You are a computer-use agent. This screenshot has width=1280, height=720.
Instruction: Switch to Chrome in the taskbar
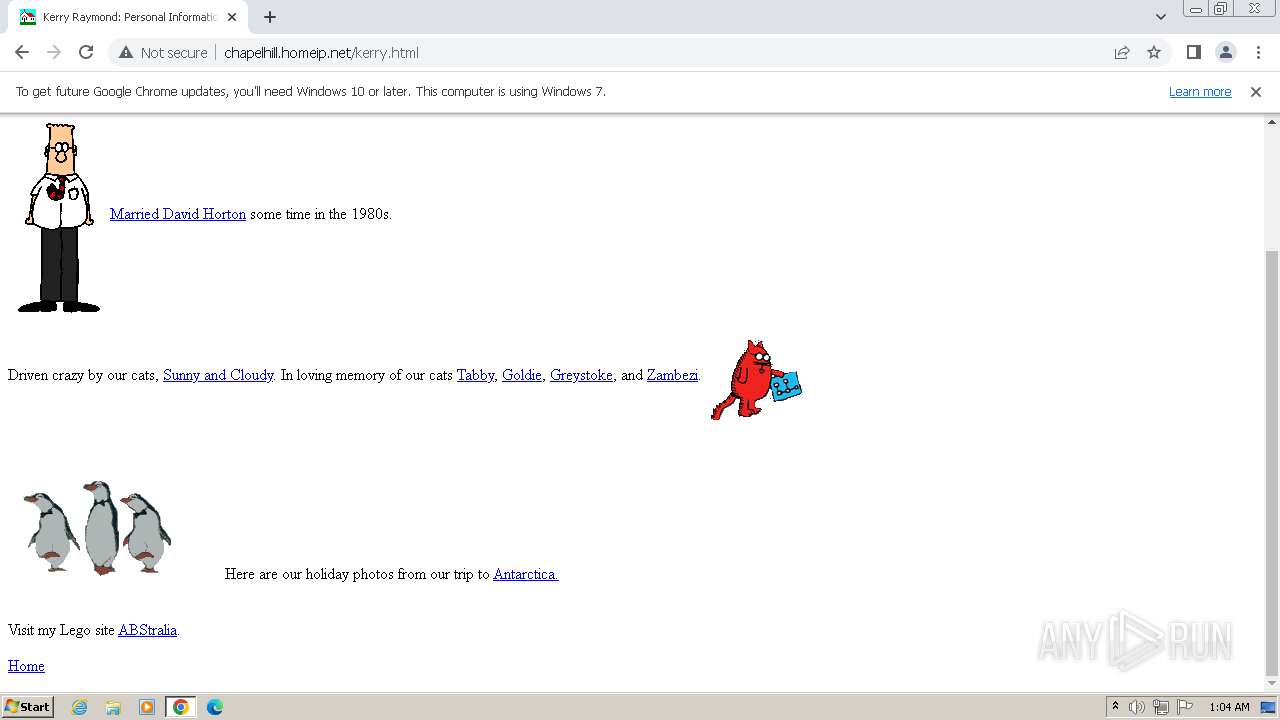[x=181, y=707]
